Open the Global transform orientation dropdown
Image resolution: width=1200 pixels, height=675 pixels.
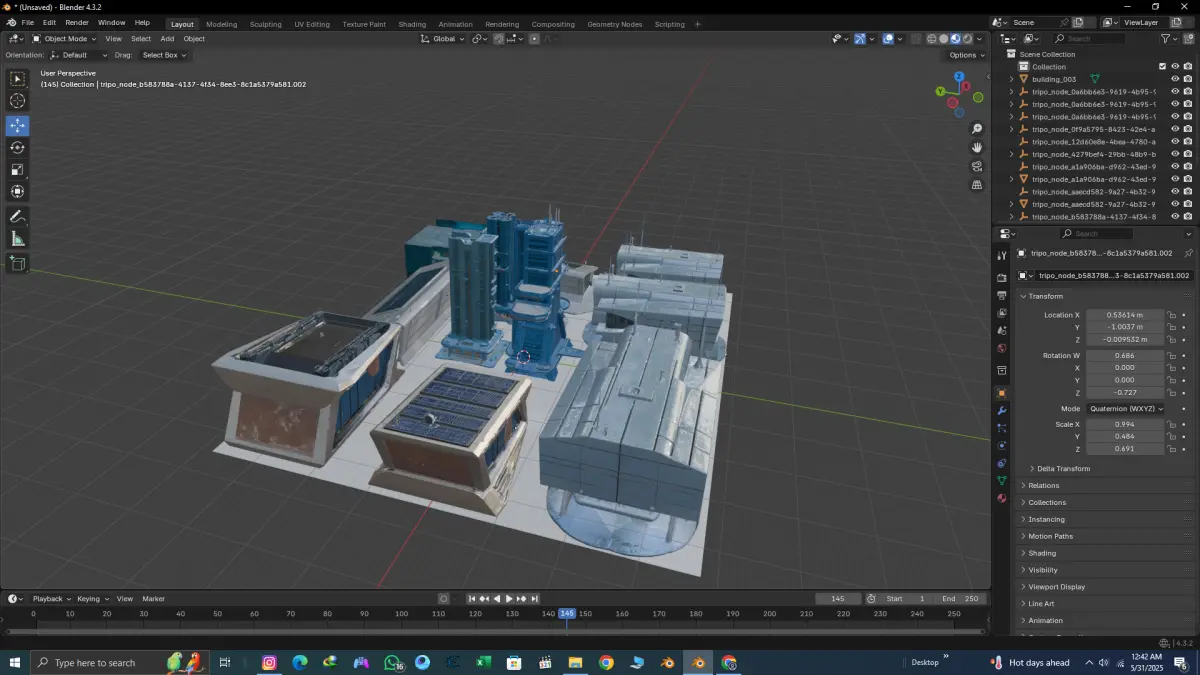443,39
